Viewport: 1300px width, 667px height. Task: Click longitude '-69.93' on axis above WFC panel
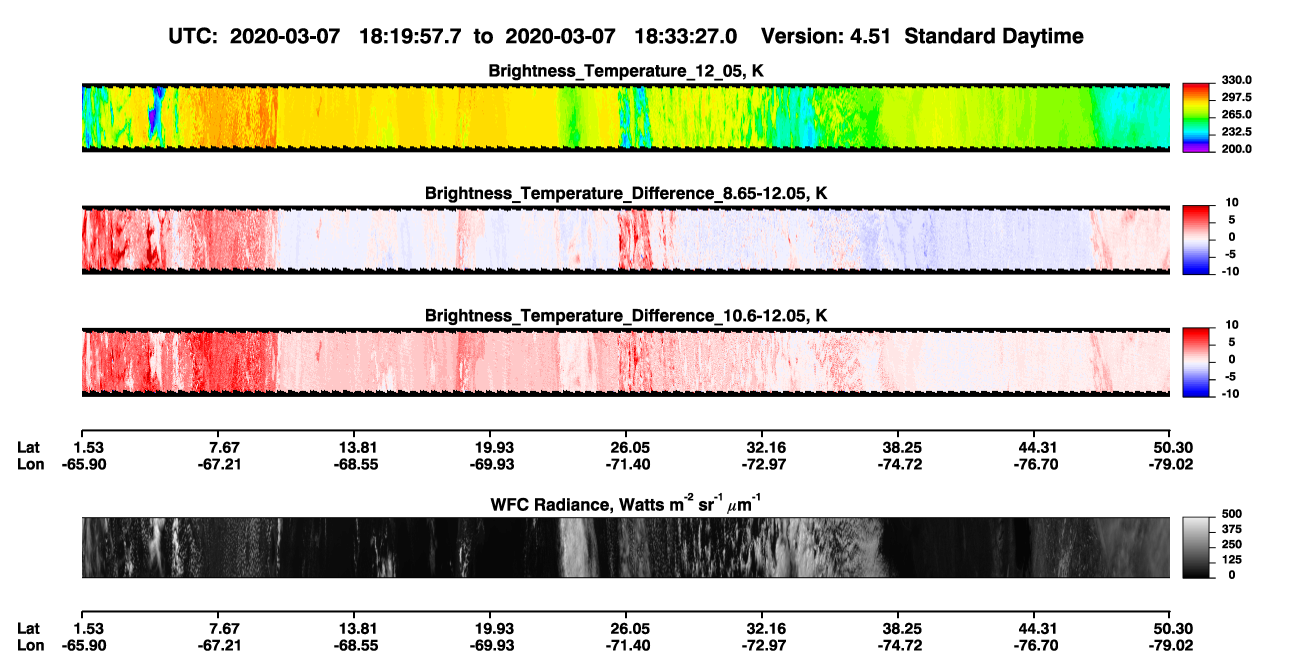[x=490, y=464]
